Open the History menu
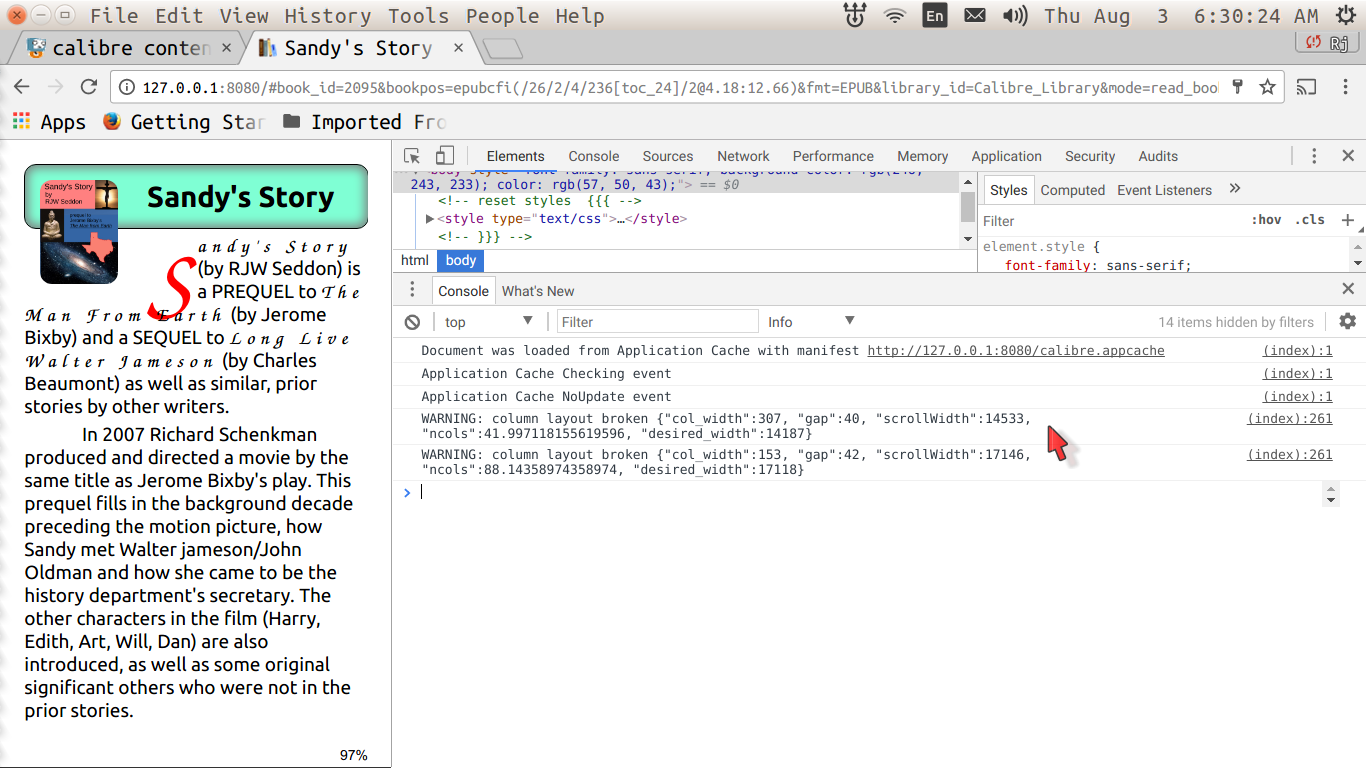The height and width of the screenshot is (768, 1366). coord(327,16)
